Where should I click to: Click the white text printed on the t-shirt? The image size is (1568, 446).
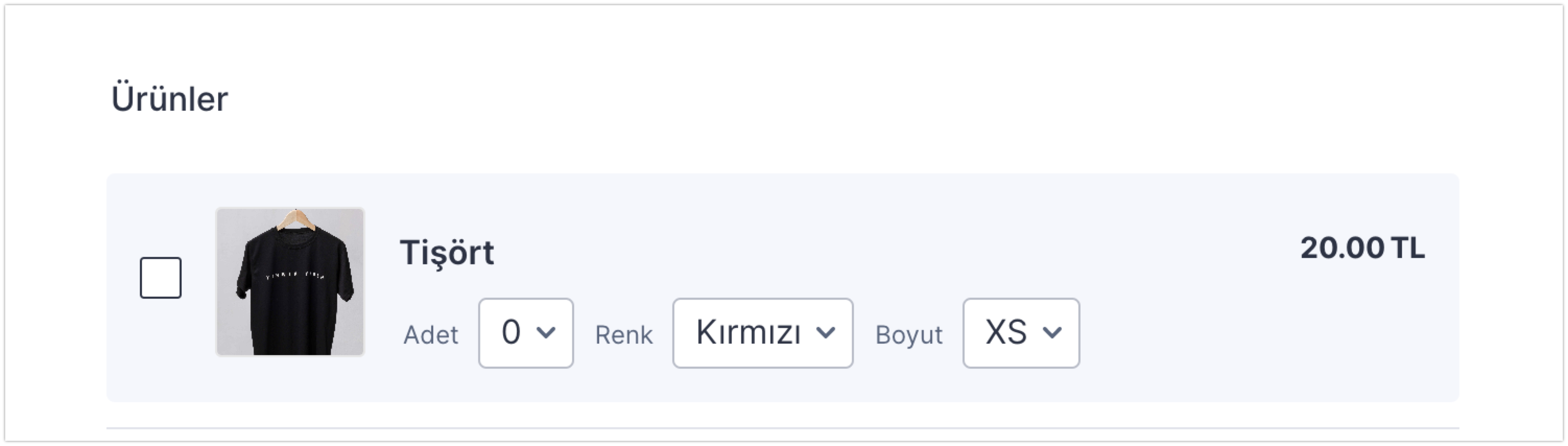click(295, 277)
